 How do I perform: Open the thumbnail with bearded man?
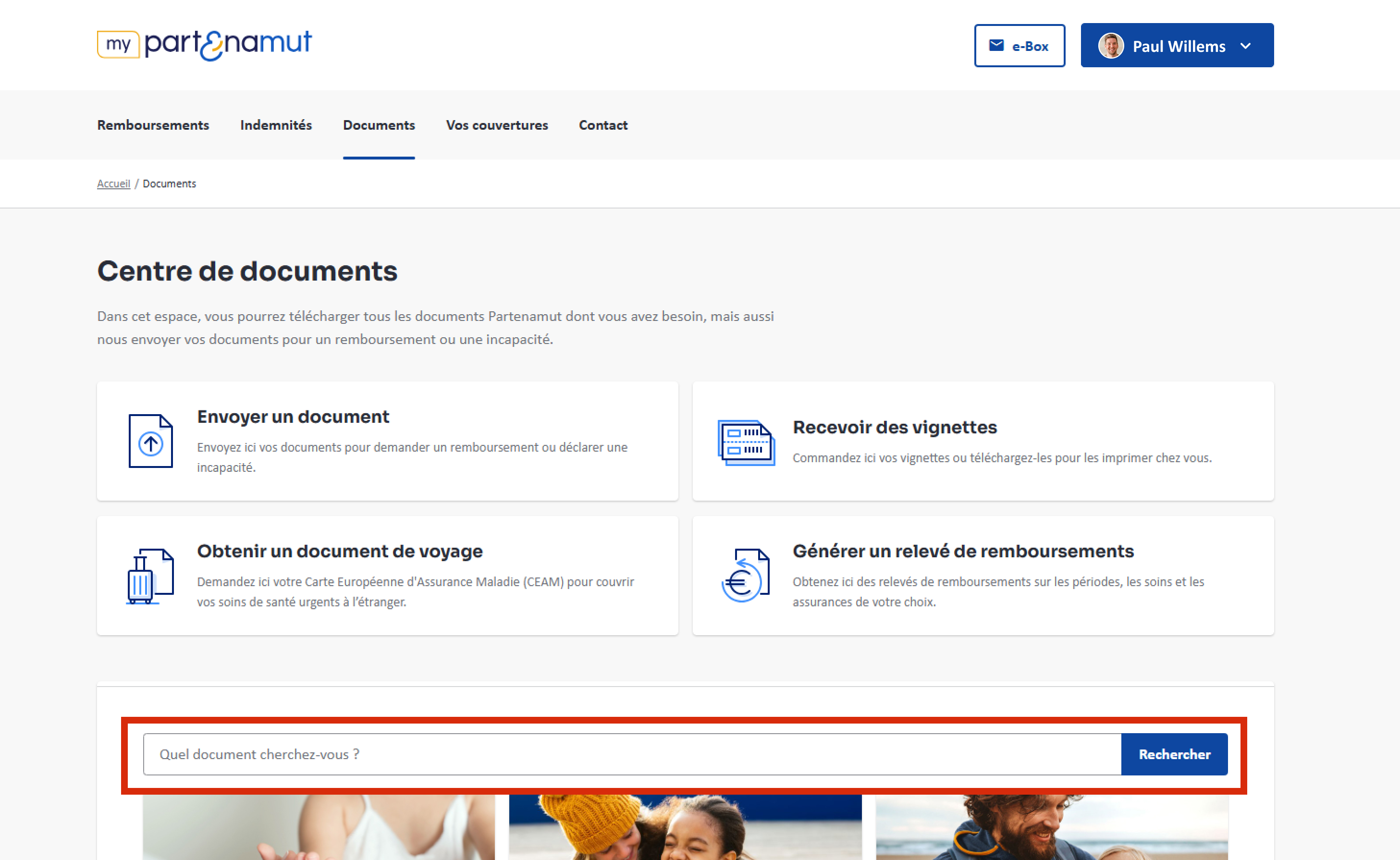click(1052, 828)
